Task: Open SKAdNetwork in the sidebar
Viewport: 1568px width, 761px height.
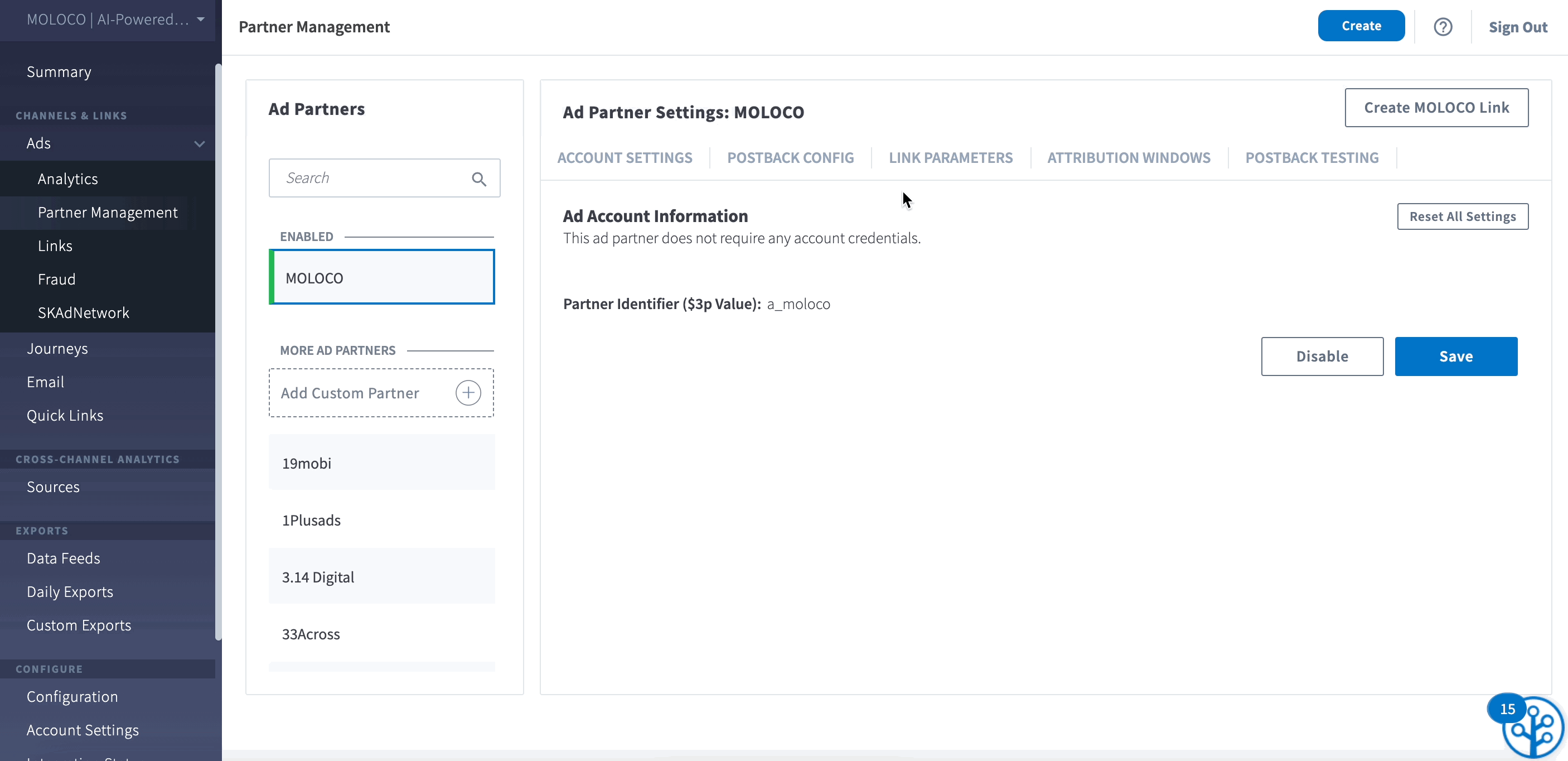Action: point(84,313)
